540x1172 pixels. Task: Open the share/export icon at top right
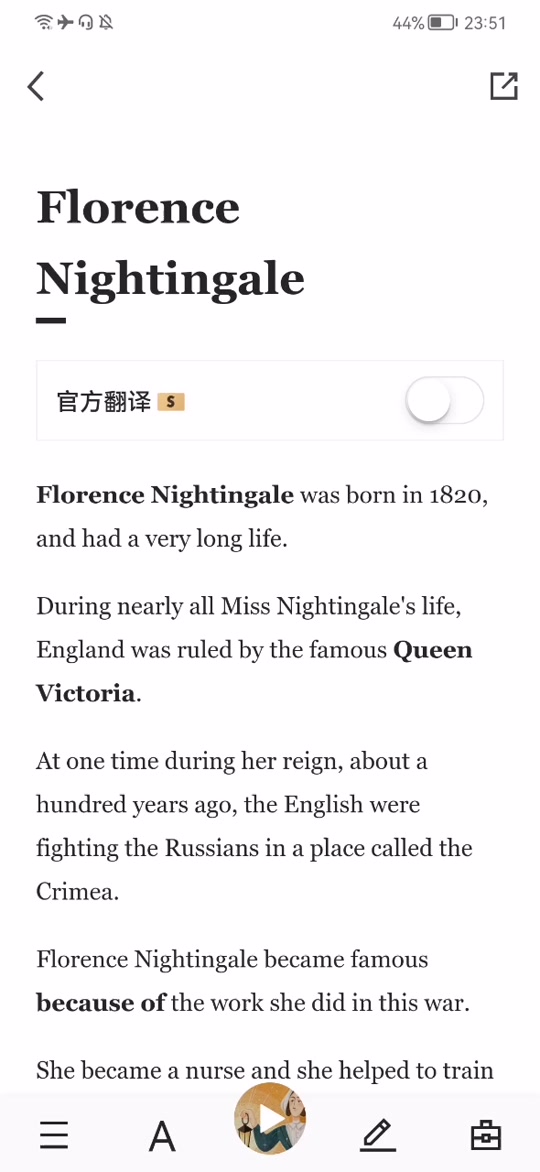pyautogui.click(x=503, y=86)
